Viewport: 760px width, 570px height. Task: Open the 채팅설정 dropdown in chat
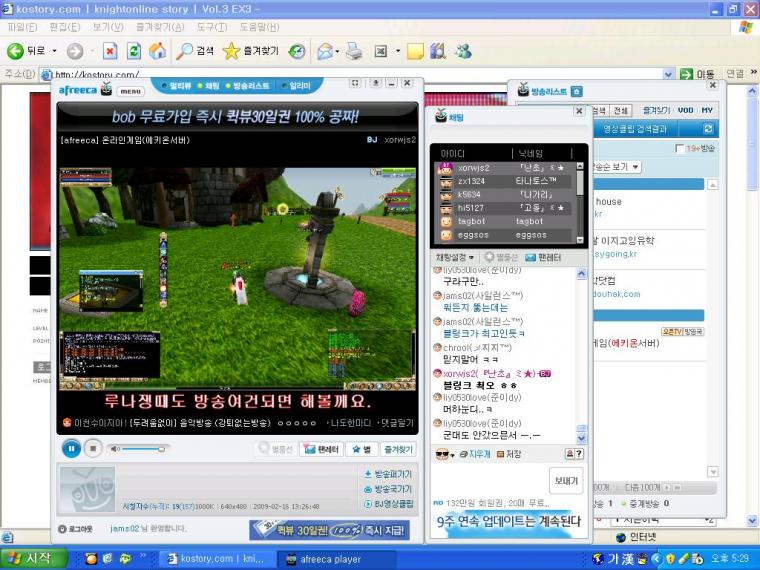pyautogui.click(x=455, y=257)
